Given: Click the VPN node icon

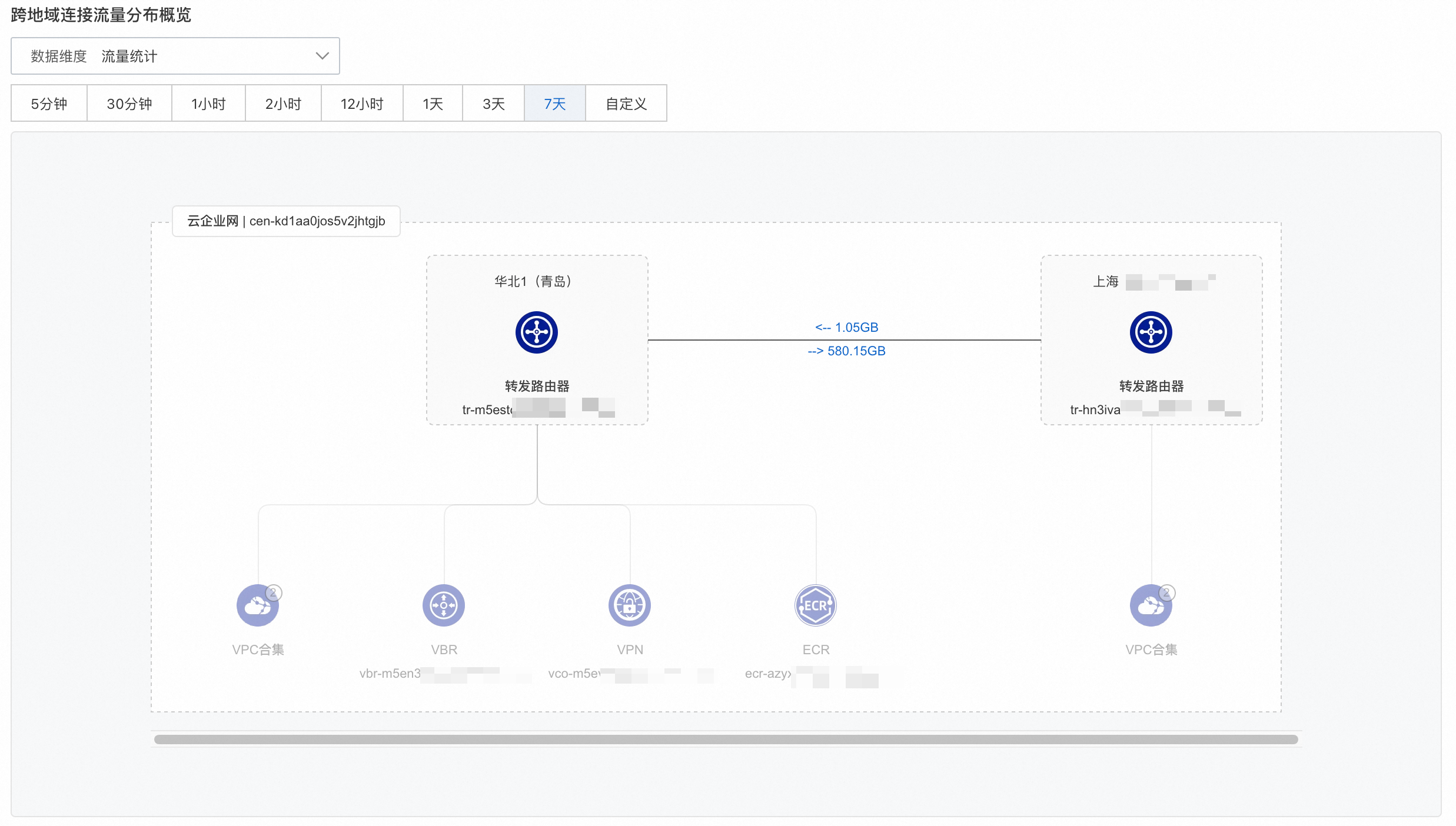Looking at the screenshot, I should click(629, 605).
